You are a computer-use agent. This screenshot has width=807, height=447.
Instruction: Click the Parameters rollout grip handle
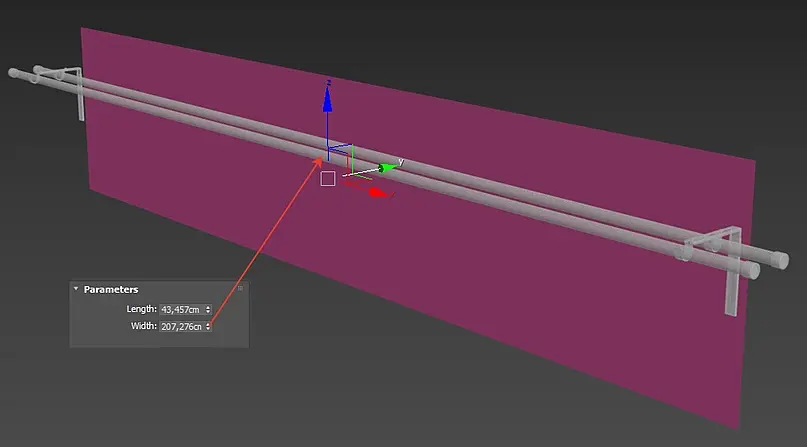point(240,289)
